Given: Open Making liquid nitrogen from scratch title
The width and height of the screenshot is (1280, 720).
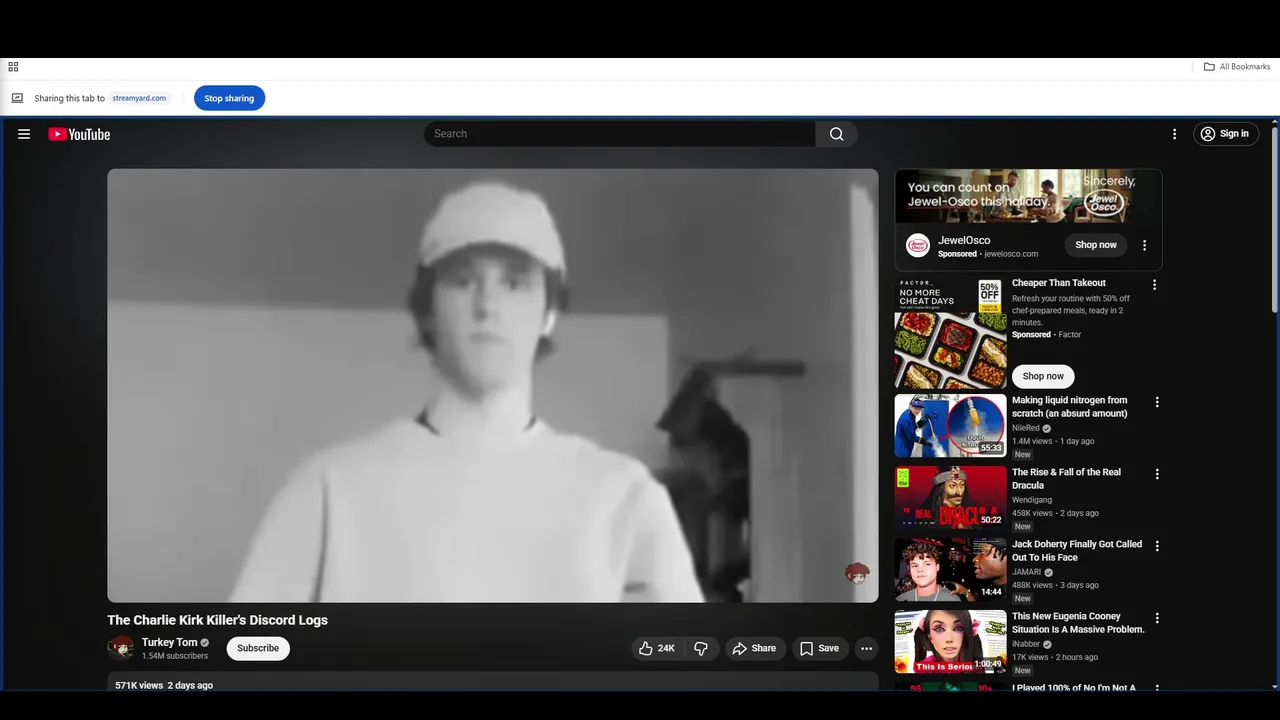Looking at the screenshot, I should tap(1070, 407).
